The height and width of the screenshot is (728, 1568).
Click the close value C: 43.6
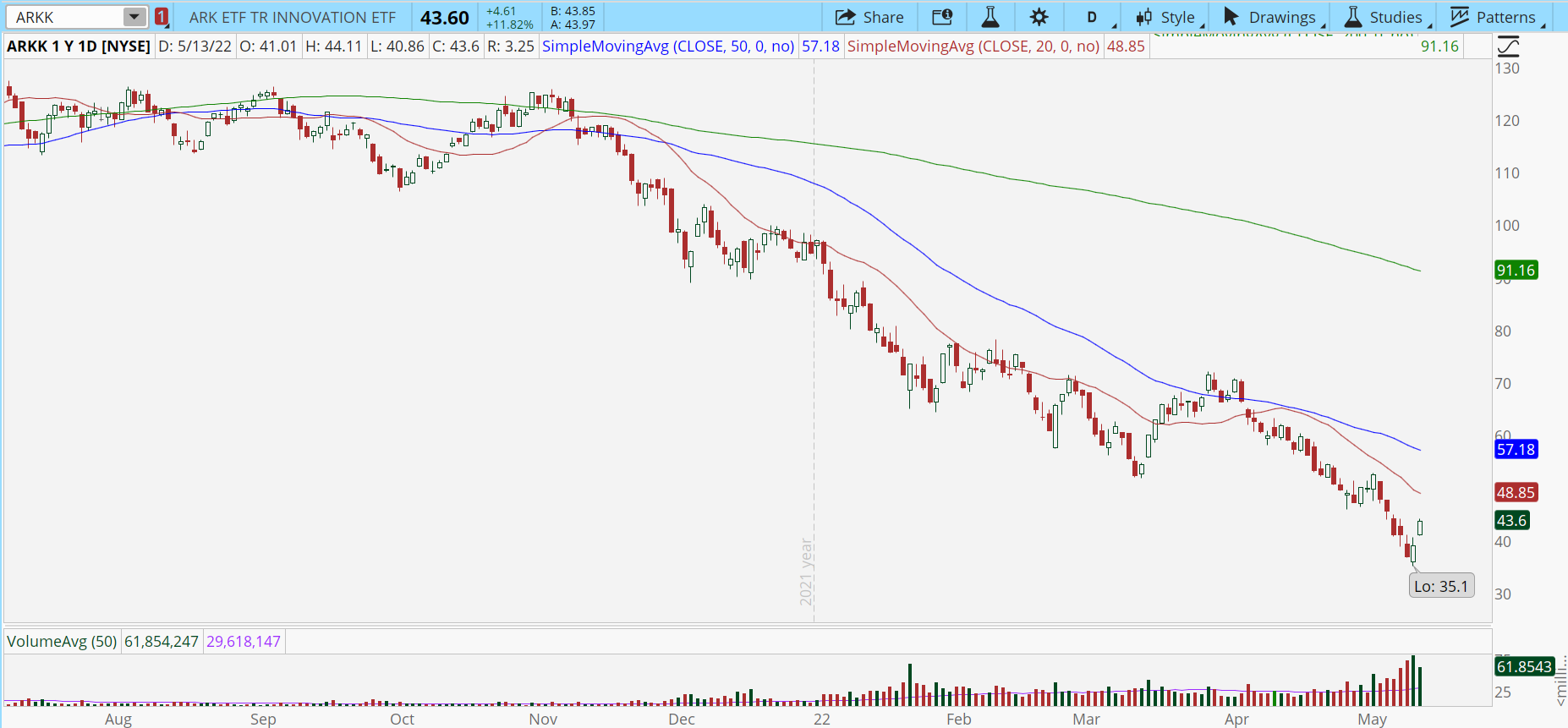coord(456,47)
